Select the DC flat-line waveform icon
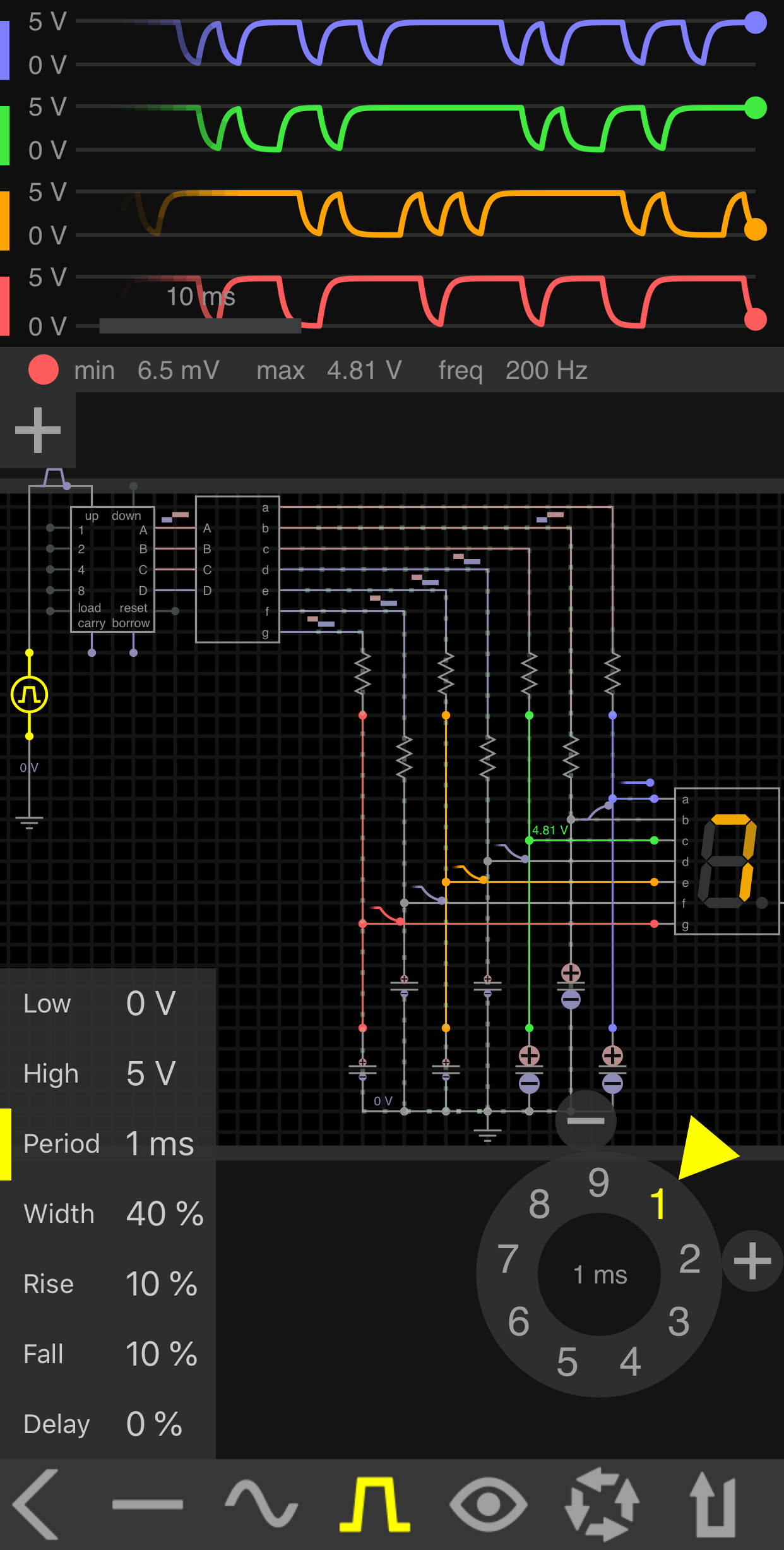The height and width of the screenshot is (1550, 784). (x=148, y=1504)
